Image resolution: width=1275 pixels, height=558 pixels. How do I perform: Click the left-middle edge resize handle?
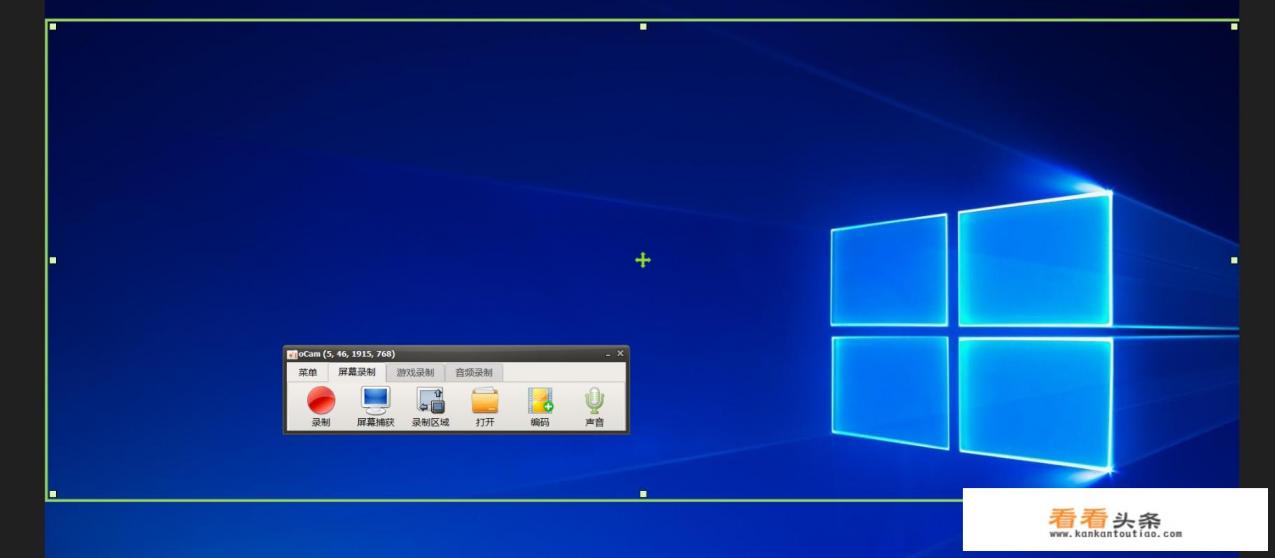point(53,260)
